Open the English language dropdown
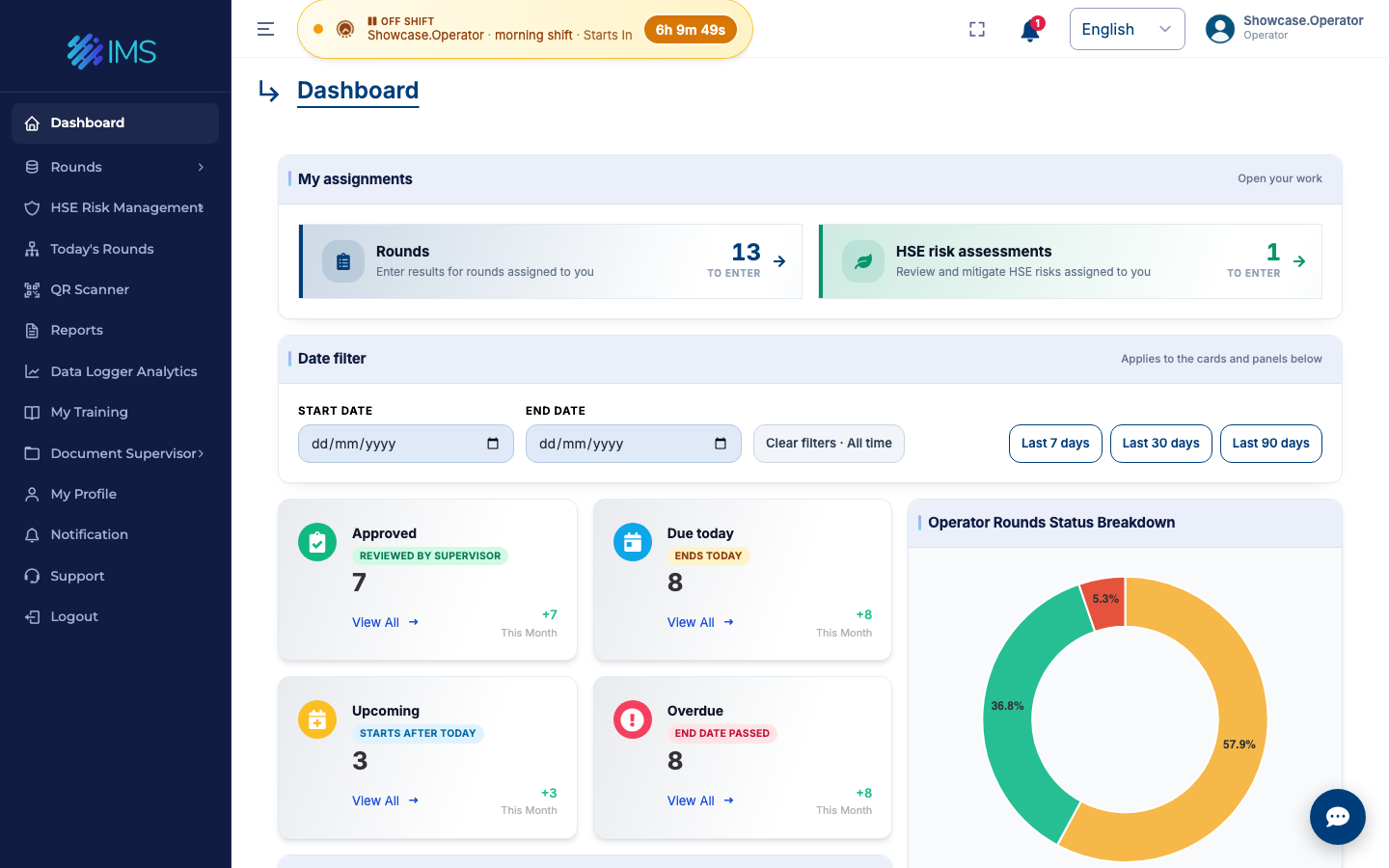This screenshot has height=868, width=1389. pyautogui.click(x=1127, y=29)
